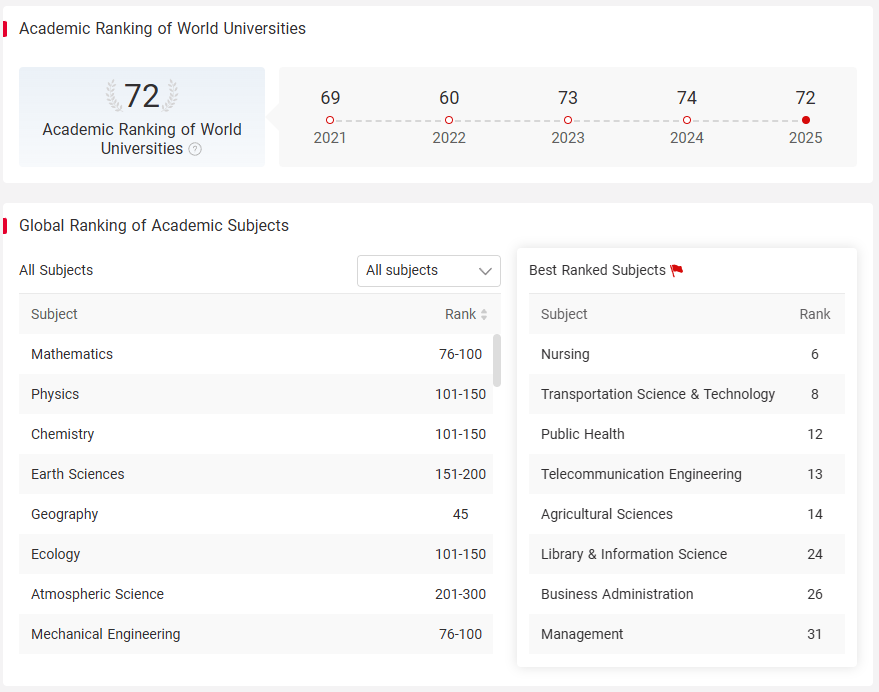Click the Academic Ranking of World Universities heading
The image size is (879, 692).
(x=163, y=29)
